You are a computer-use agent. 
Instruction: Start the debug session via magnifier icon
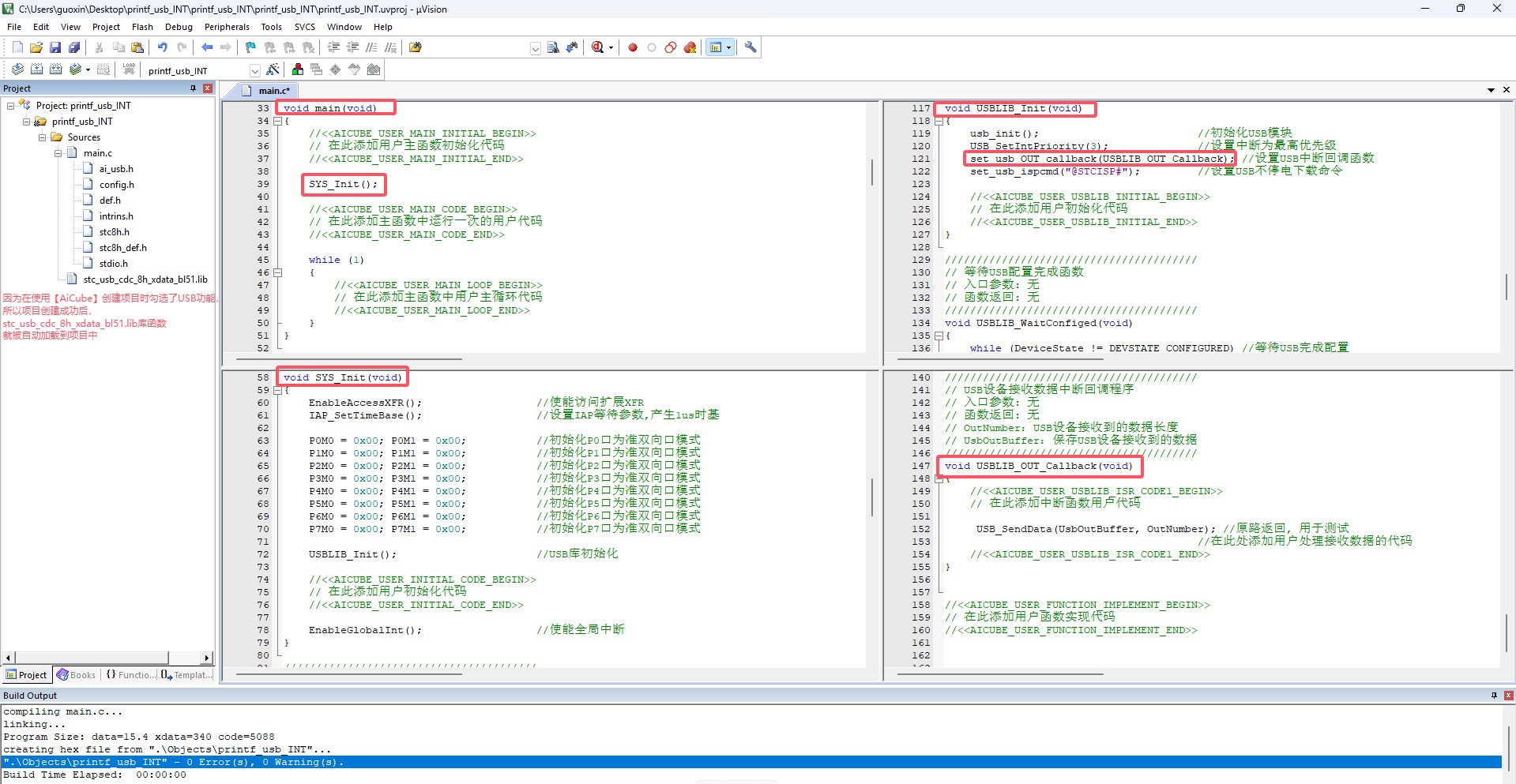(x=597, y=47)
